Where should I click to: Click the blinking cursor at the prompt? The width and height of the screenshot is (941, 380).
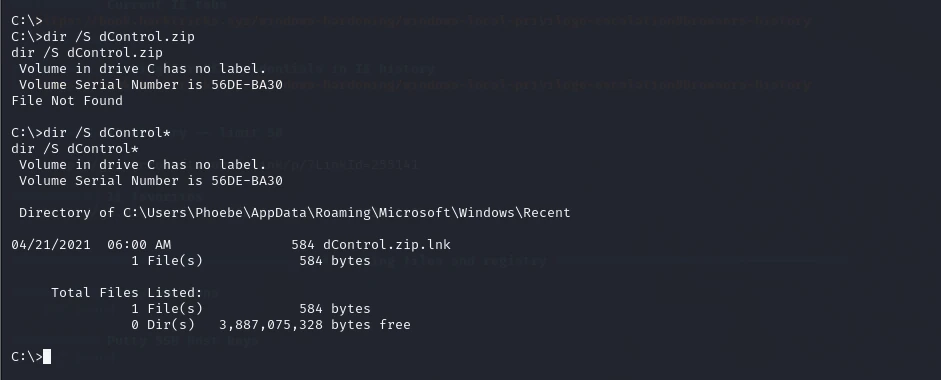coord(47,357)
